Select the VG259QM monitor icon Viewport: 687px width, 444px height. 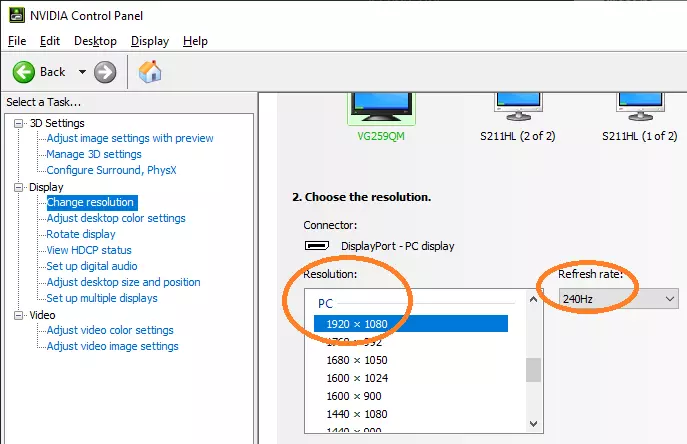pyautogui.click(x=381, y=108)
